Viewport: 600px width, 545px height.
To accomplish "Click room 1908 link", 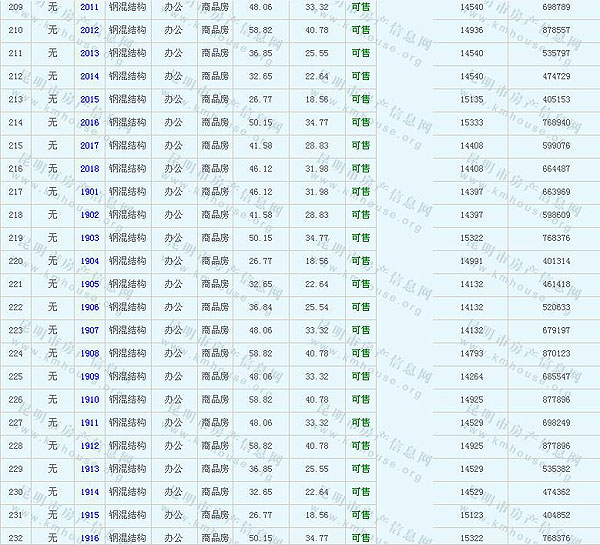I will coord(89,354).
